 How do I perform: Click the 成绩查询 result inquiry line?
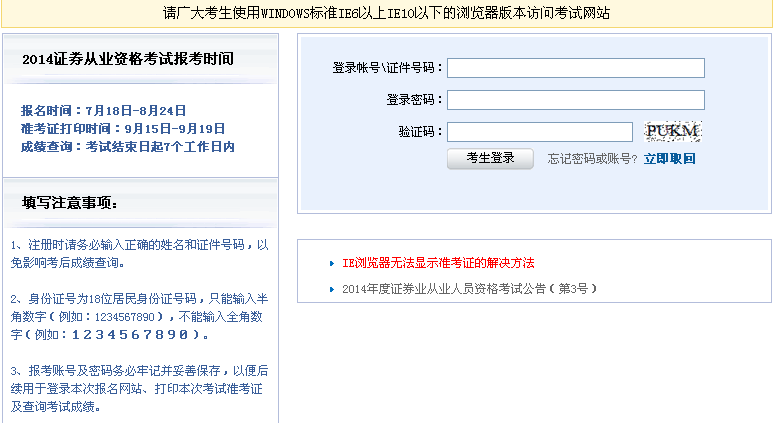tap(128, 147)
